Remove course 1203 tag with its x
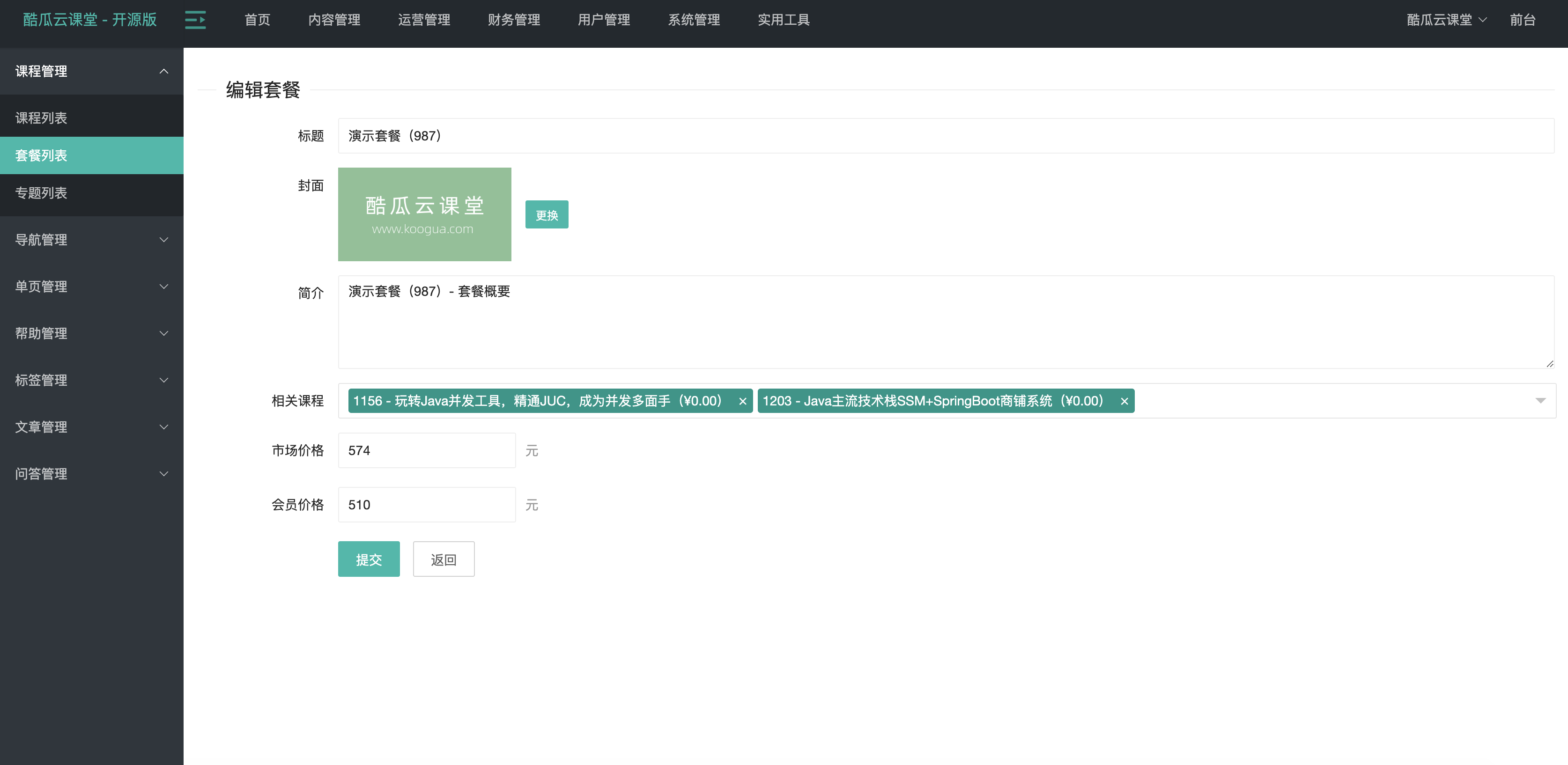1568x765 pixels. [1124, 402]
